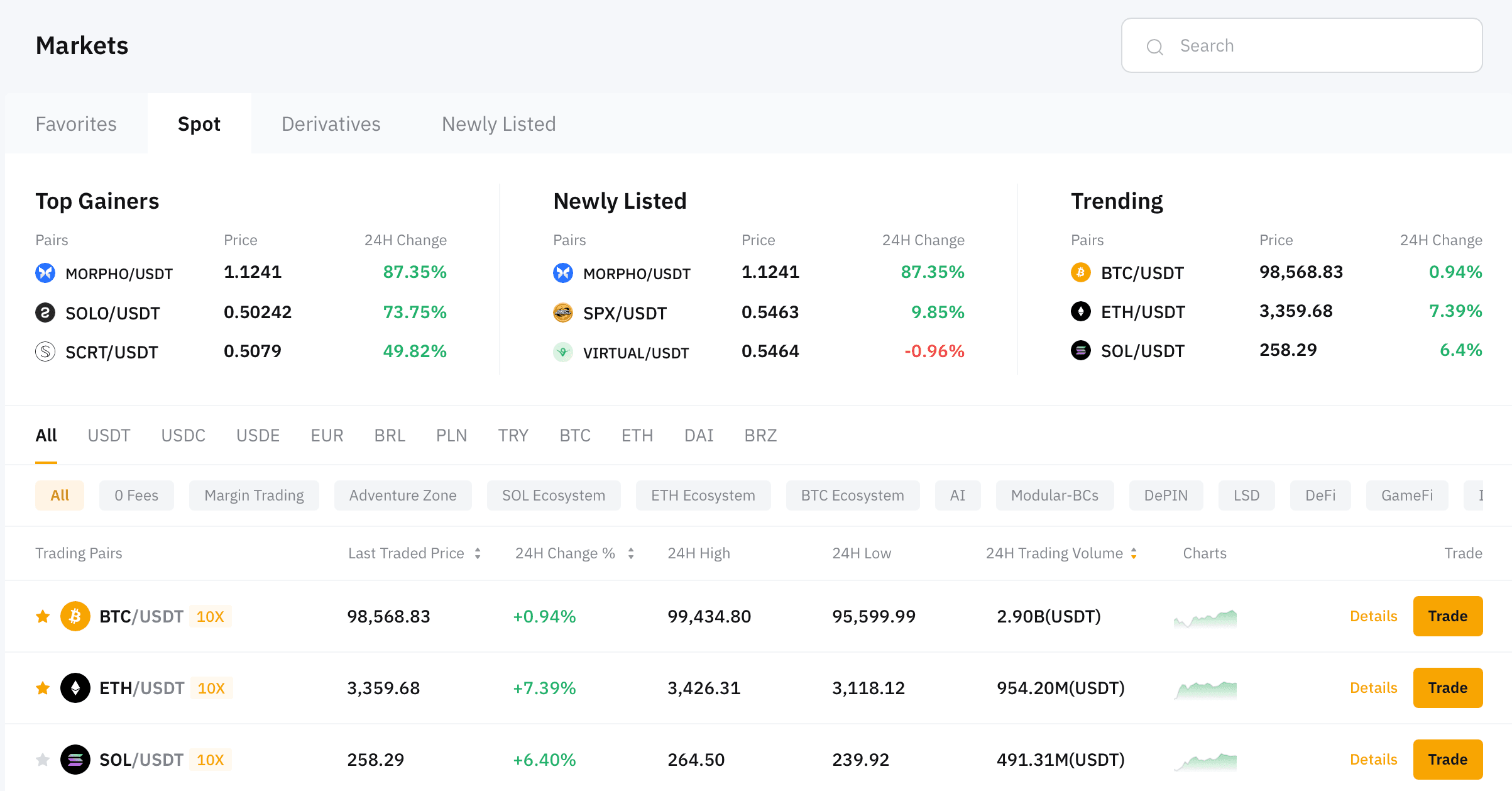This screenshot has height=791, width=1512.
Task: Click MORPHO coin icon in Top Gainers
Action: tap(45, 273)
